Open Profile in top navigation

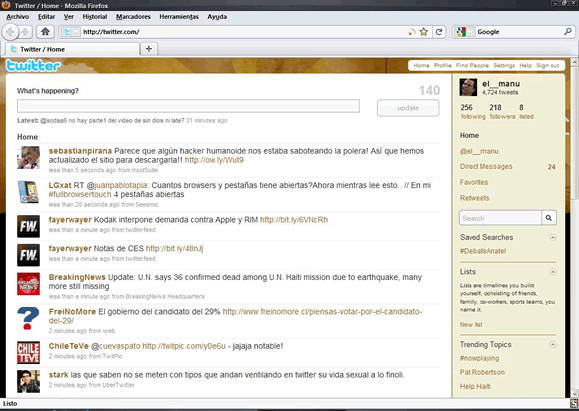click(443, 65)
